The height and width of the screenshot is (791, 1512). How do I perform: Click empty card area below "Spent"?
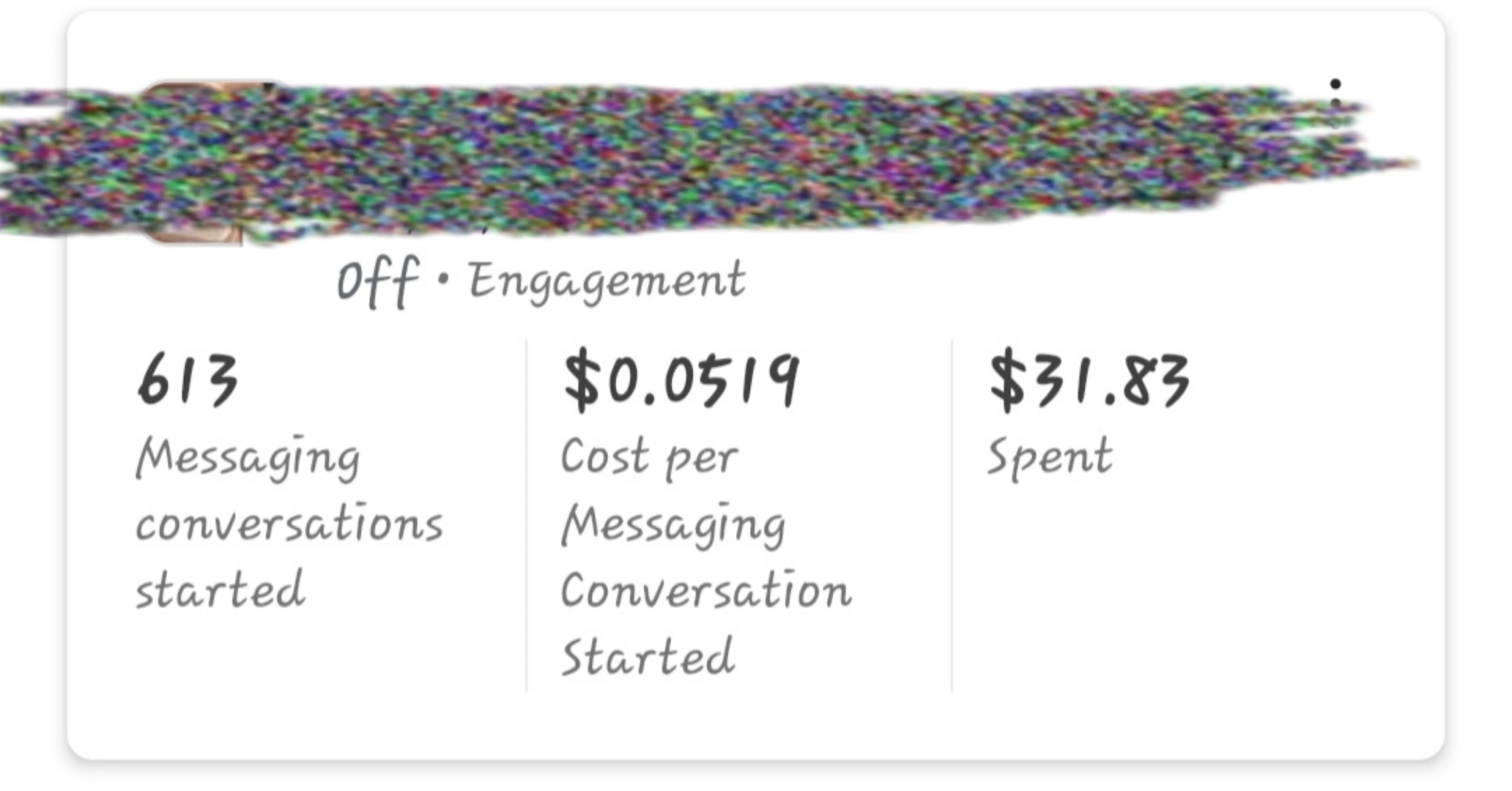(1172, 586)
